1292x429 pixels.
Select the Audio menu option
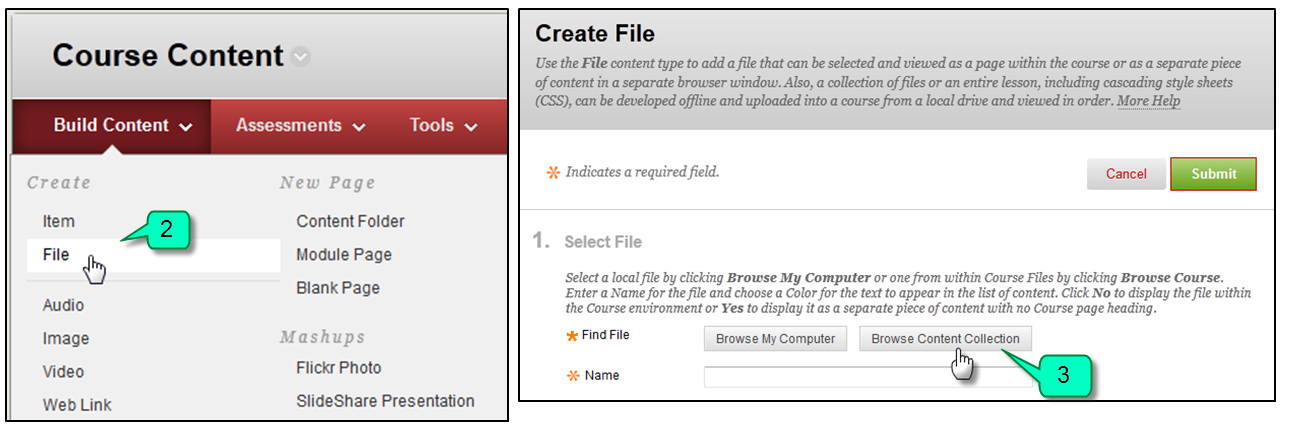[63, 305]
